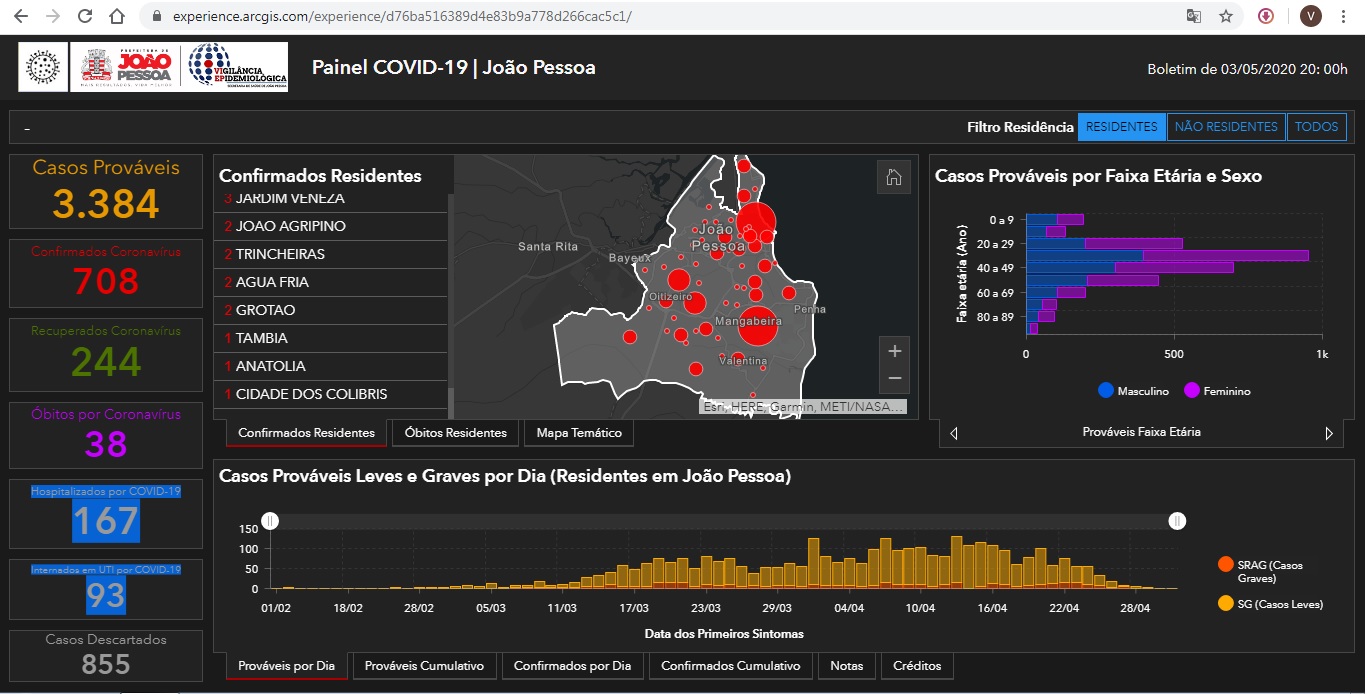This screenshot has width=1367, height=694.
Task: Go to browser home page
Action: [x=117, y=17]
